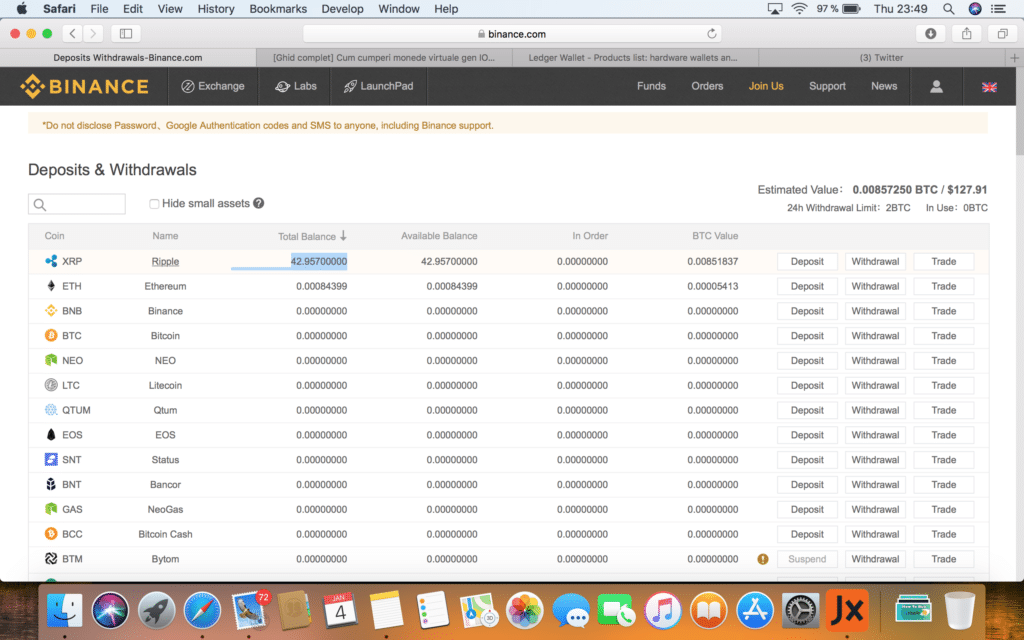1024x640 pixels.
Task: Open Labs in the header
Action: coord(296,86)
